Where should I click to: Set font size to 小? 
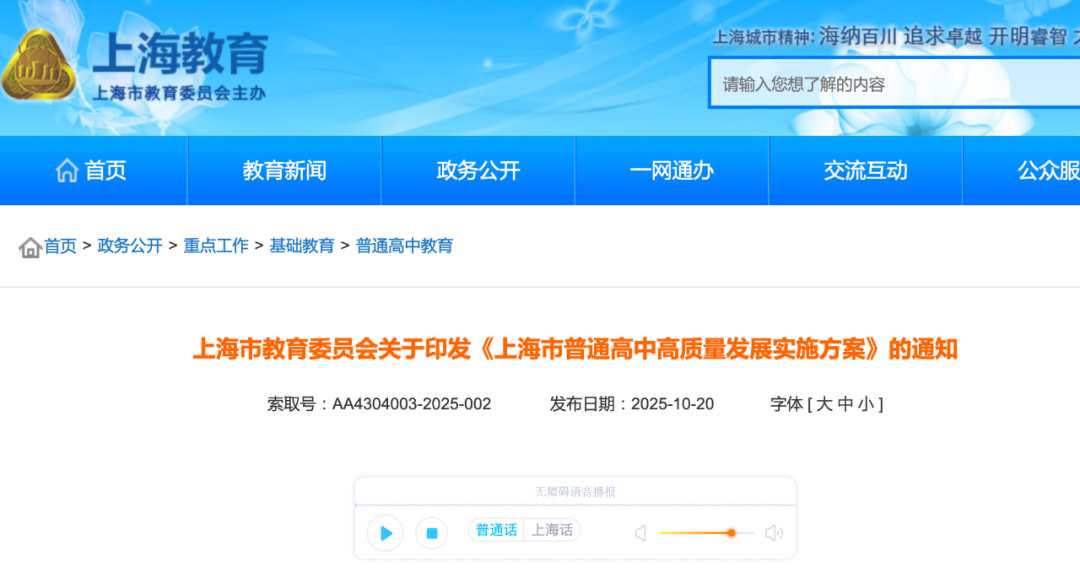866,404
